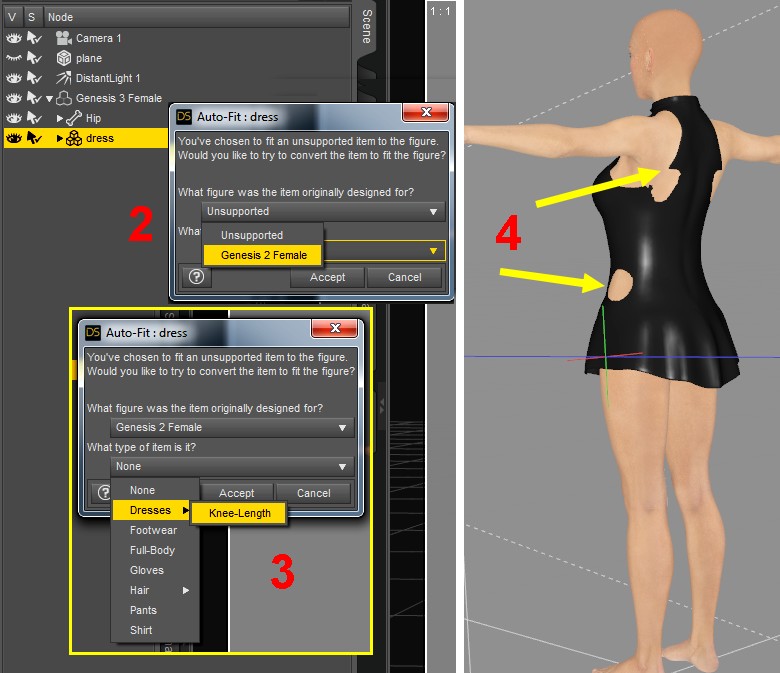This screenshot has width=780, height=673.
Task: Accept in upper Auto-Fit dialog
Action: (x=327, y=277)
